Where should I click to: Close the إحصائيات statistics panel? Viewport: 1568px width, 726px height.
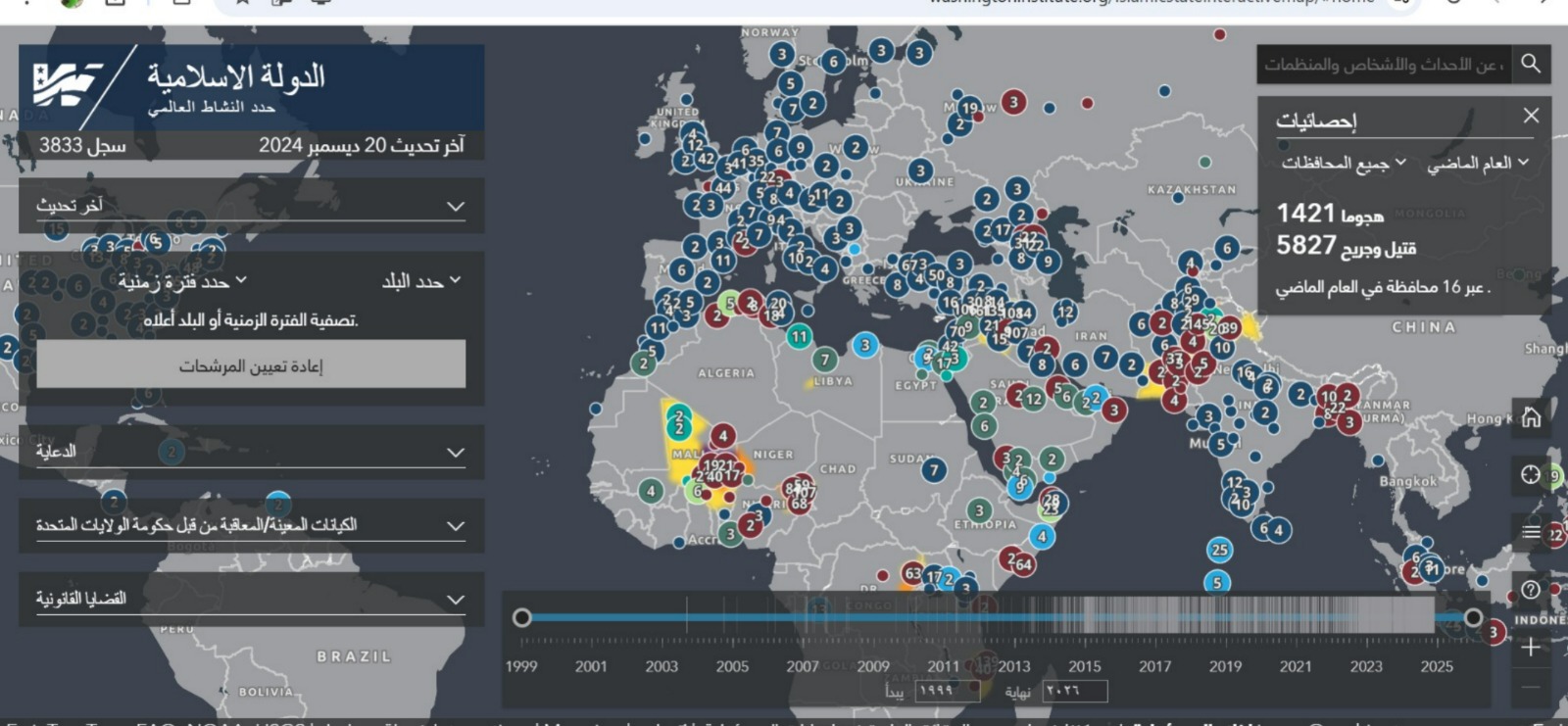pos(1531,116)
